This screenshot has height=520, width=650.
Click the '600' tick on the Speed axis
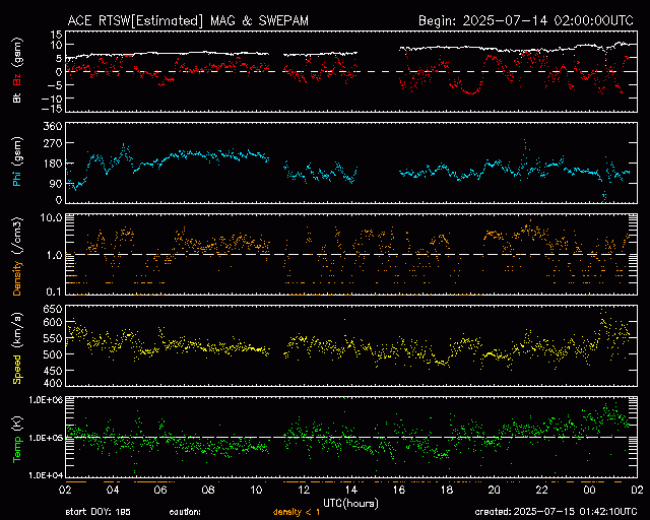pyautogui.click(x=53, y=322)
